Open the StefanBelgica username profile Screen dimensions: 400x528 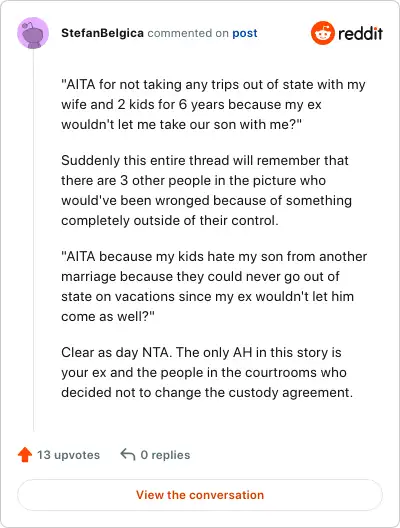pos(102,33)
